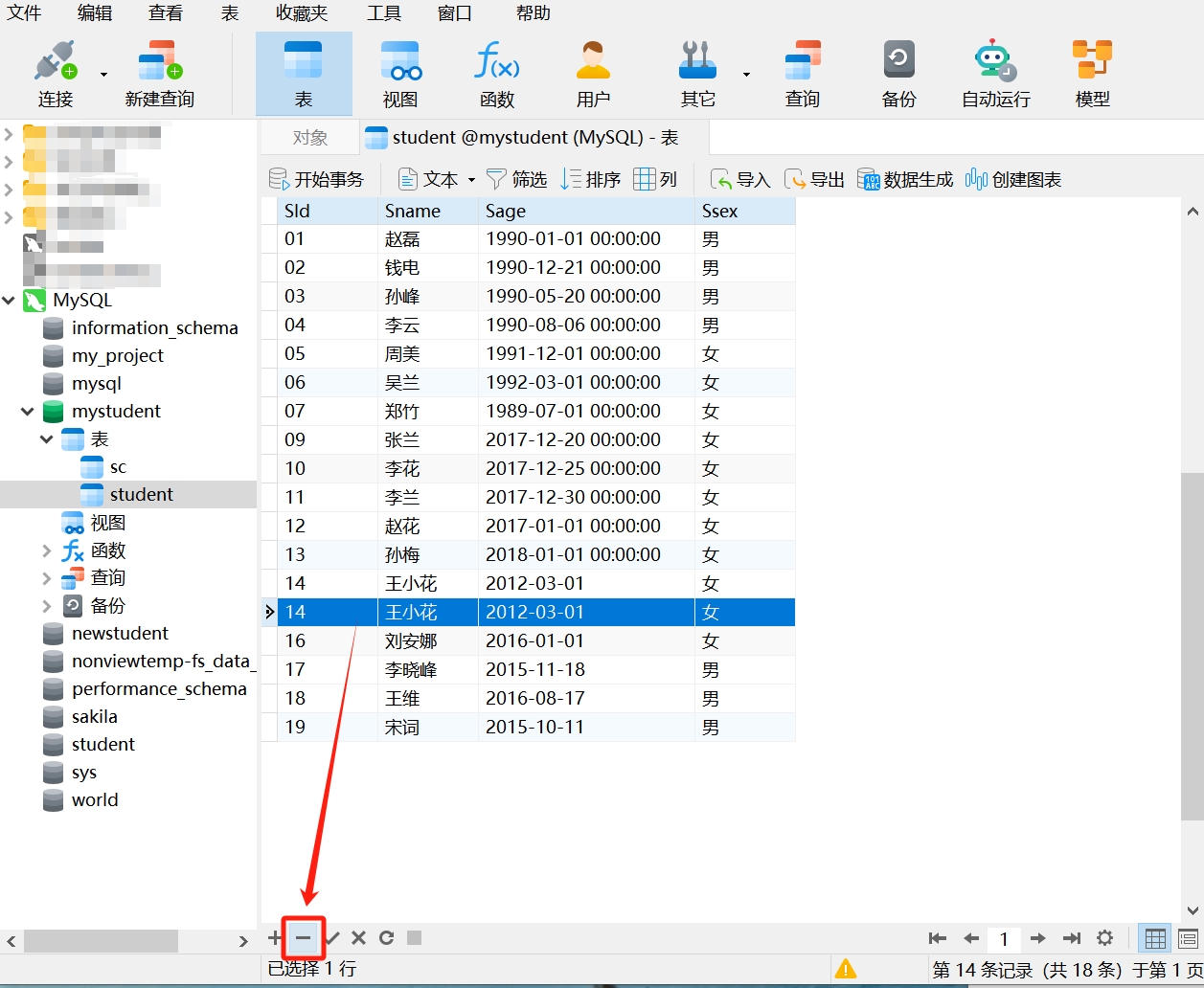Click 开始事务 to begin transaction

(317, 180)
